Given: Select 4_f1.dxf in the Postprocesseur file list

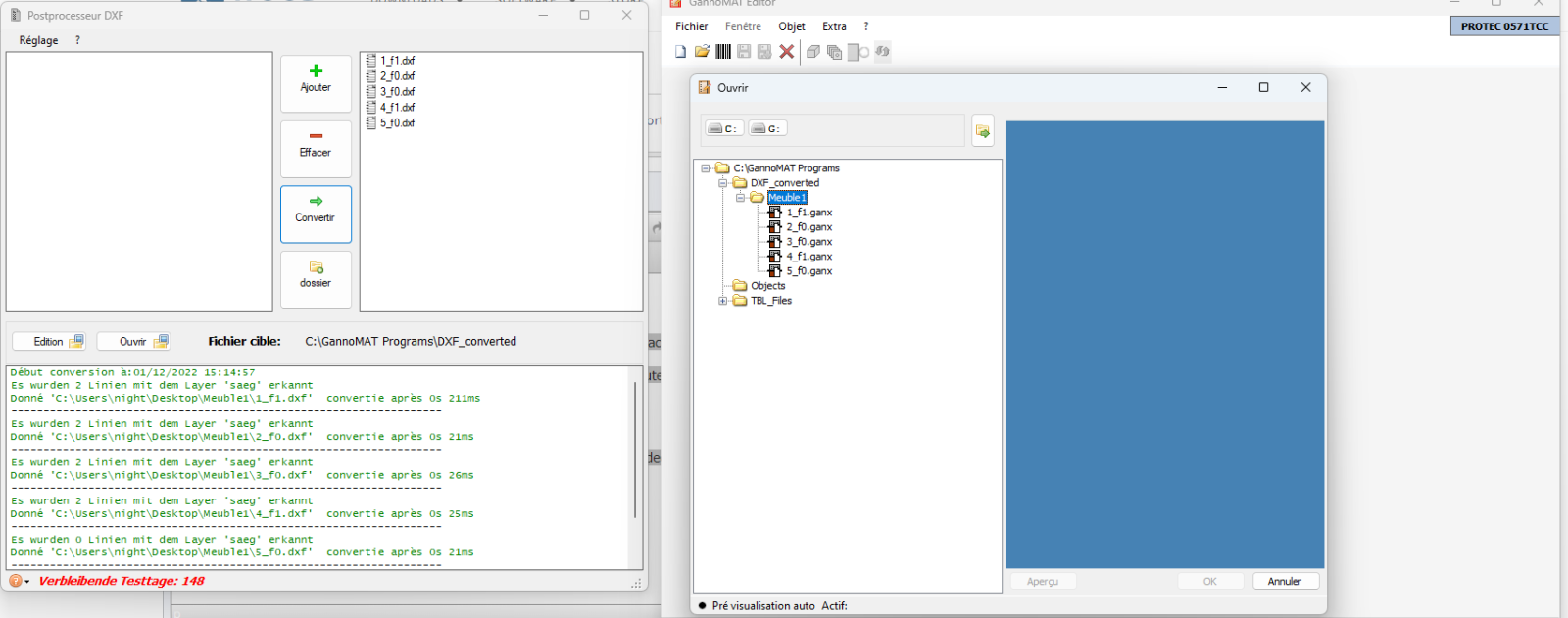Looking at the screenshot, I should [x=397, y=108].
